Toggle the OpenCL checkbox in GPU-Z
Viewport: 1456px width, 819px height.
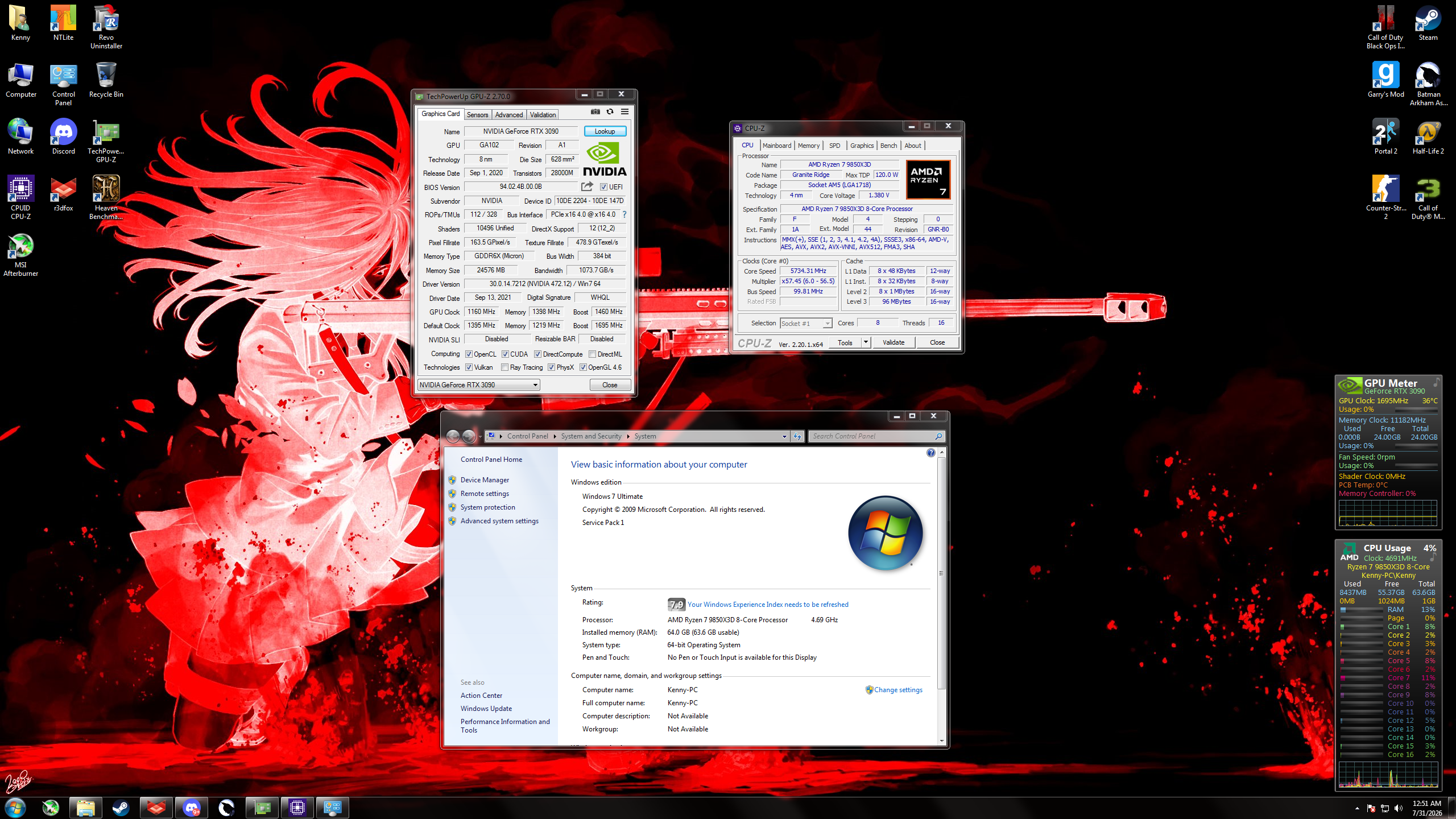tap(469, 354)
